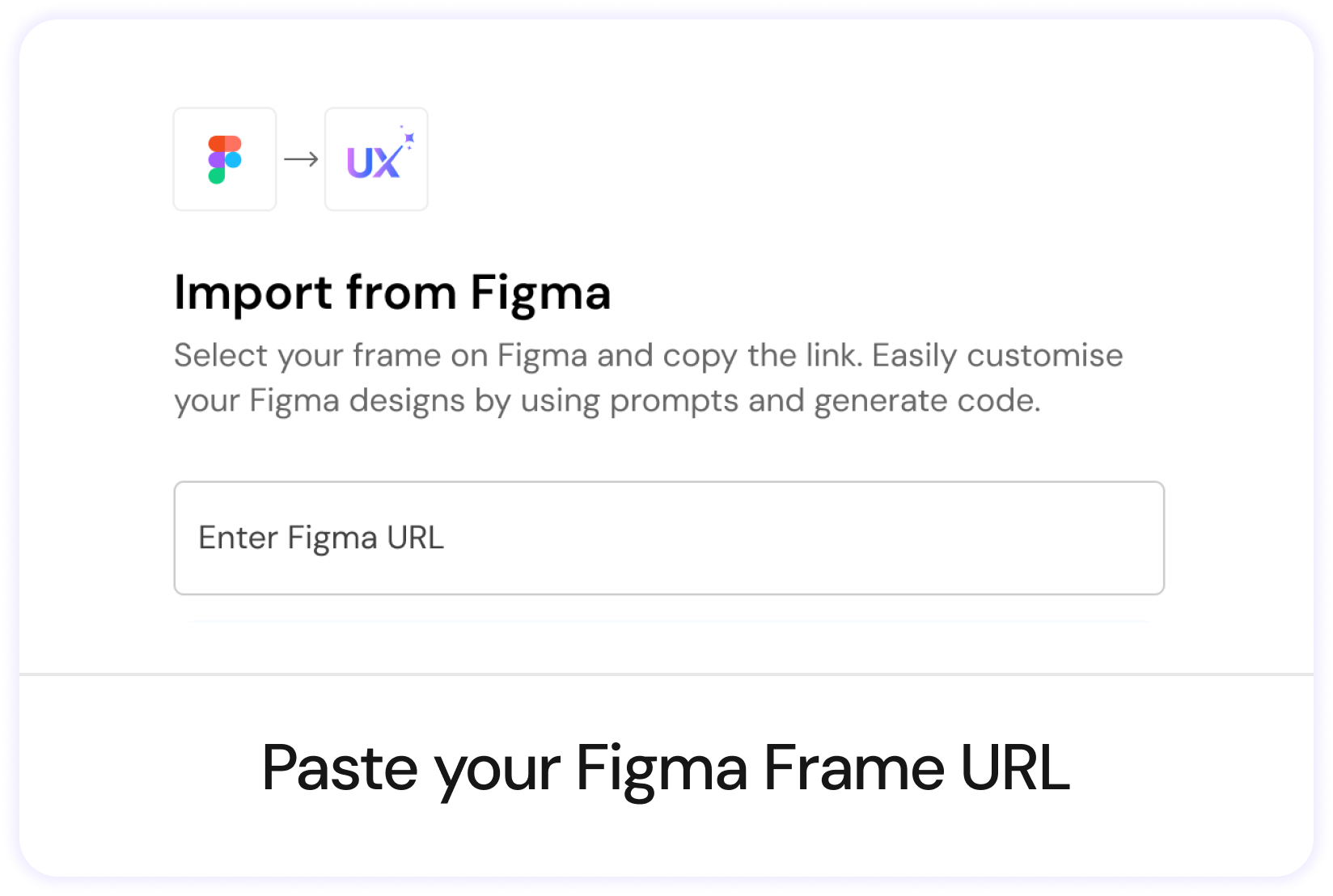Viewport: 1333px width, 896px height.
Task: Click the UX logo tile
Action: click(376, 159)
